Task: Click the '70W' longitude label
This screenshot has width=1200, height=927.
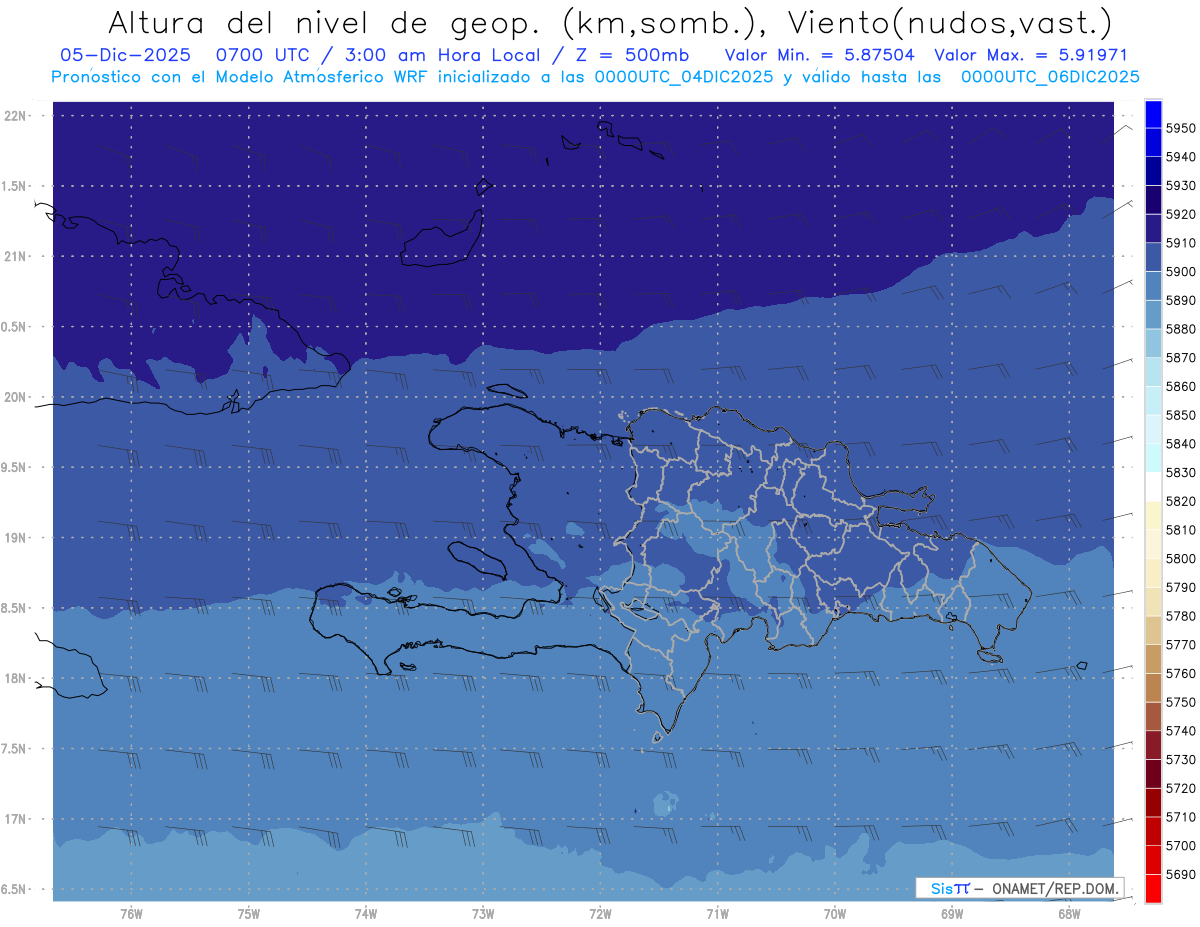Action: pos(835,913)
